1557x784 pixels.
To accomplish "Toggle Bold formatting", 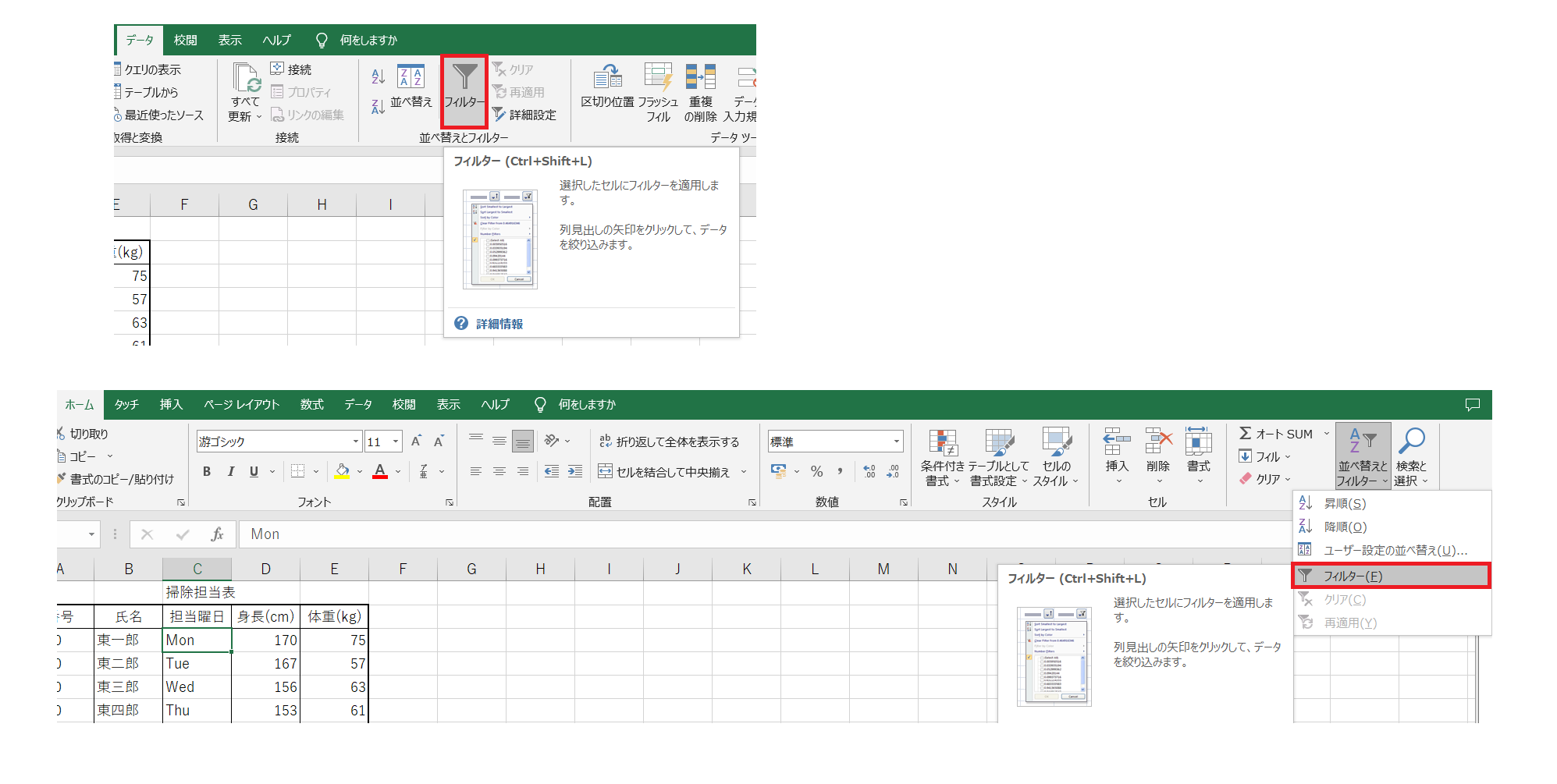I will pyautogui.click(x=207, y=471).
